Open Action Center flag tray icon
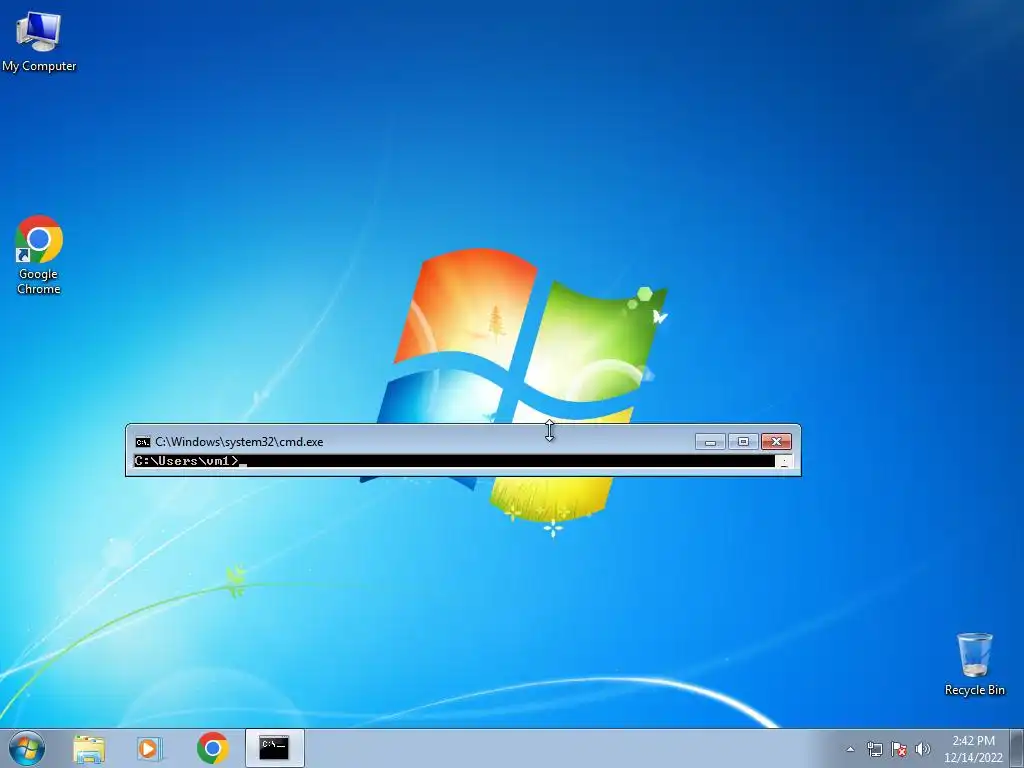This screenshot has width=1024, height=768. (899, 749)
